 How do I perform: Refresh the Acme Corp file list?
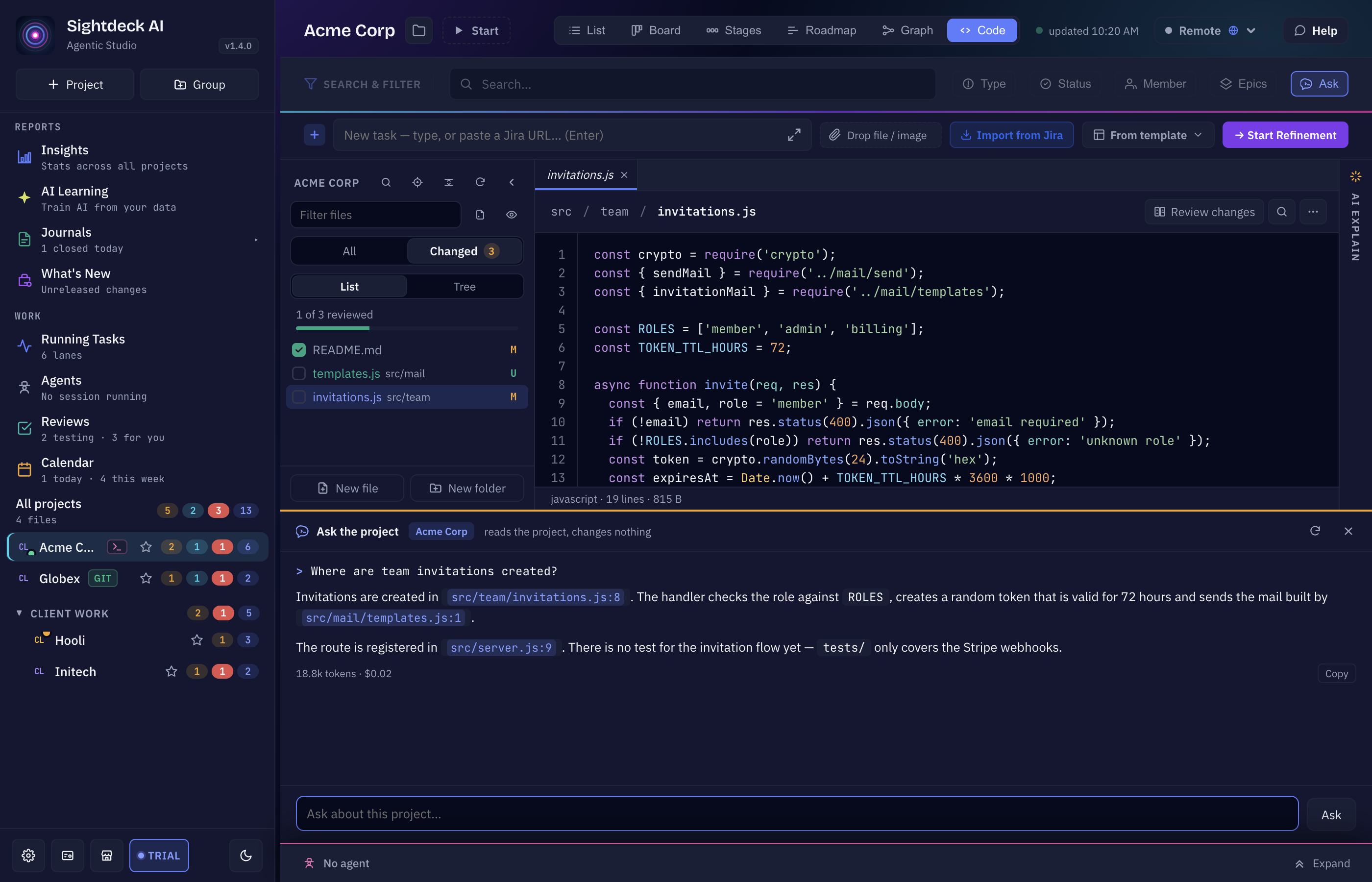tap(480, 182)
